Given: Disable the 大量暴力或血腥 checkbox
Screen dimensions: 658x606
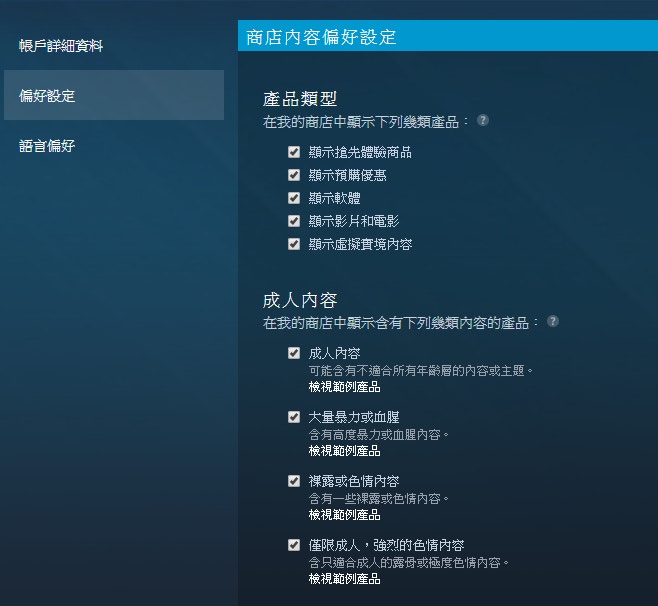Looking at the screenshot, I should point(294,417).
